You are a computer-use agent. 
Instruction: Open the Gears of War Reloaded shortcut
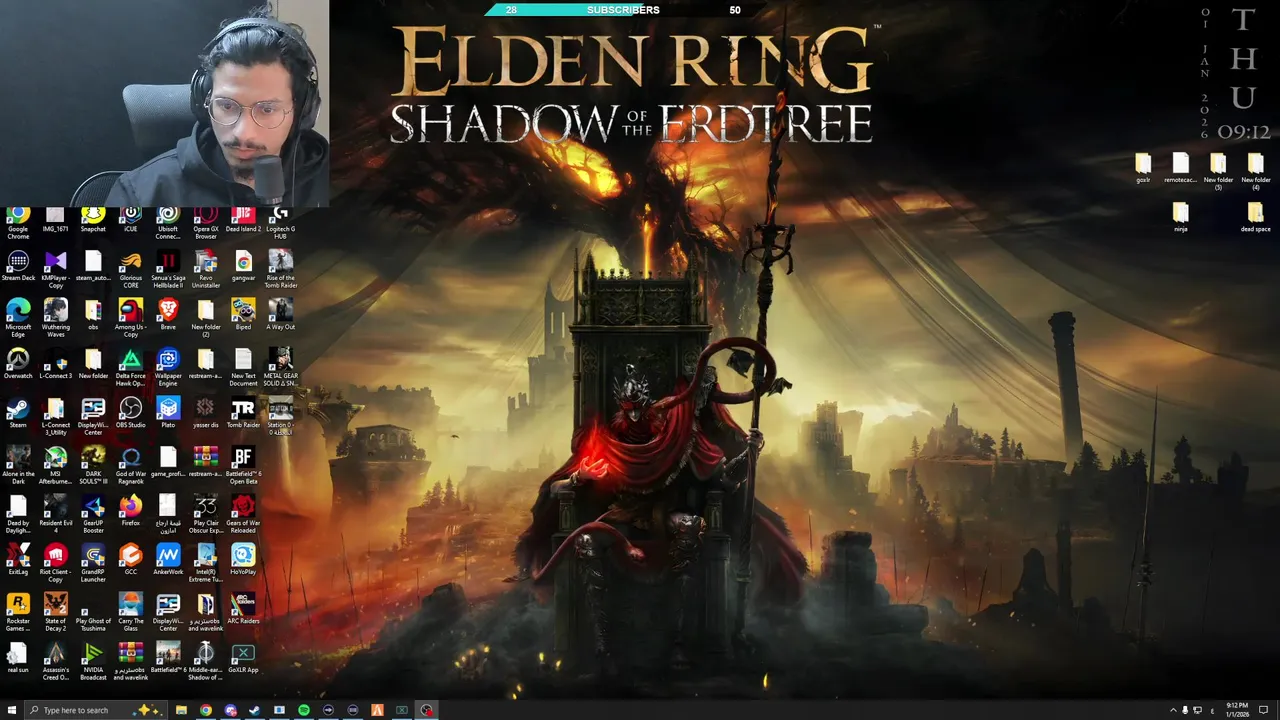coord(243,515)
